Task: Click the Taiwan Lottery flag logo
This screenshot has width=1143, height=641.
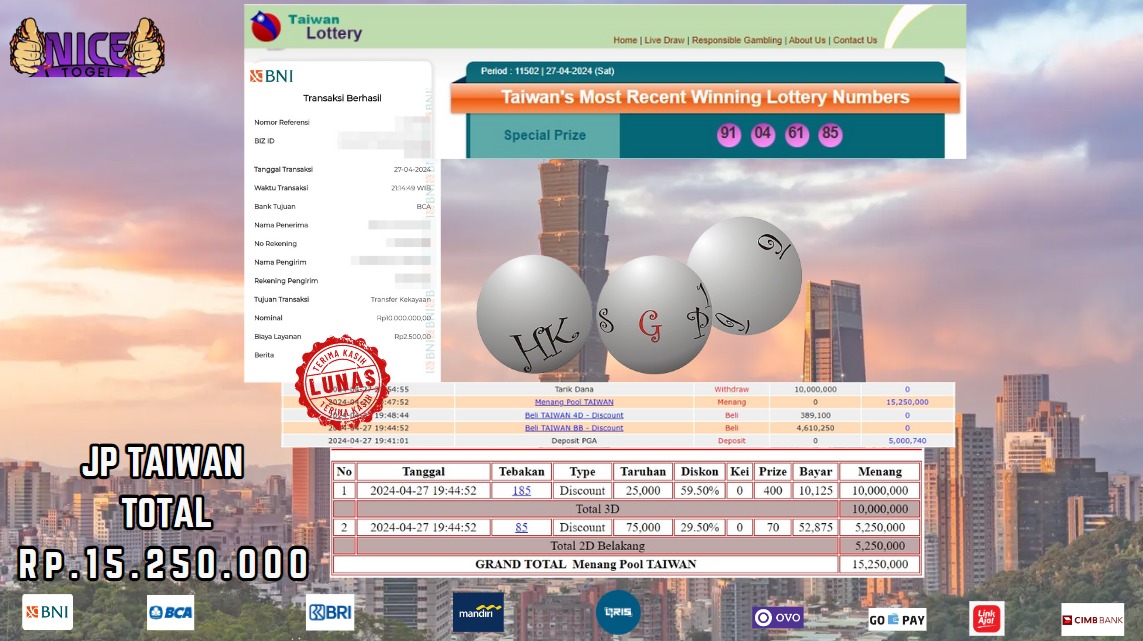Action: point(266,27)
